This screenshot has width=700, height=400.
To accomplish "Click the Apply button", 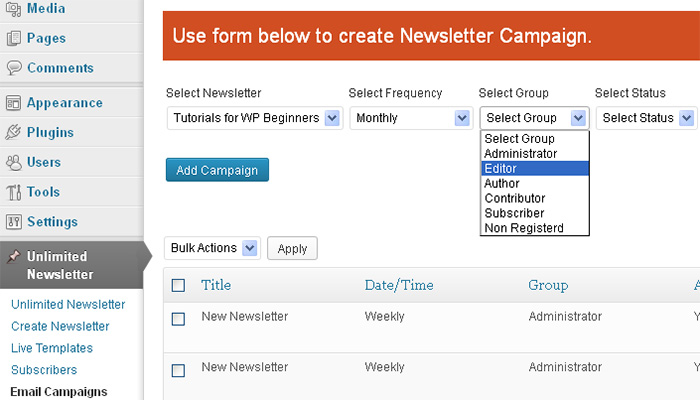I will 292,248.
